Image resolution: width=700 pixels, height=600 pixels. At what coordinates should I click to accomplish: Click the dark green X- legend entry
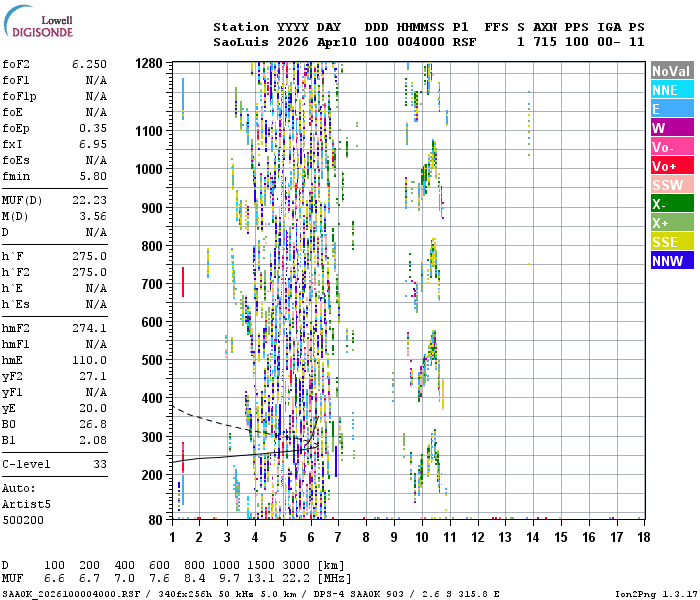click(x=671, y=204)
